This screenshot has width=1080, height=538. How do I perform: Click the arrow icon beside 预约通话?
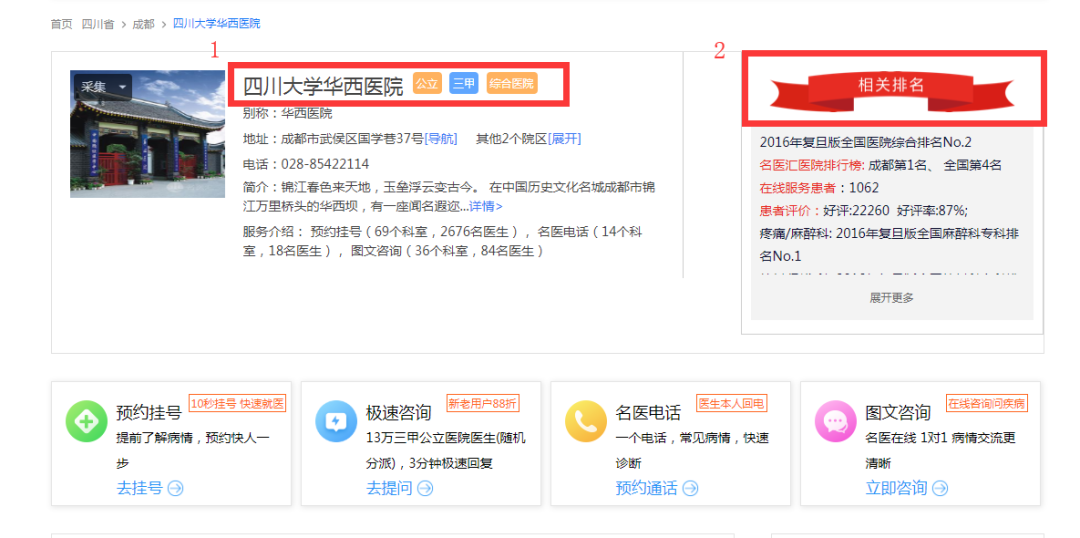pos(690,488)
